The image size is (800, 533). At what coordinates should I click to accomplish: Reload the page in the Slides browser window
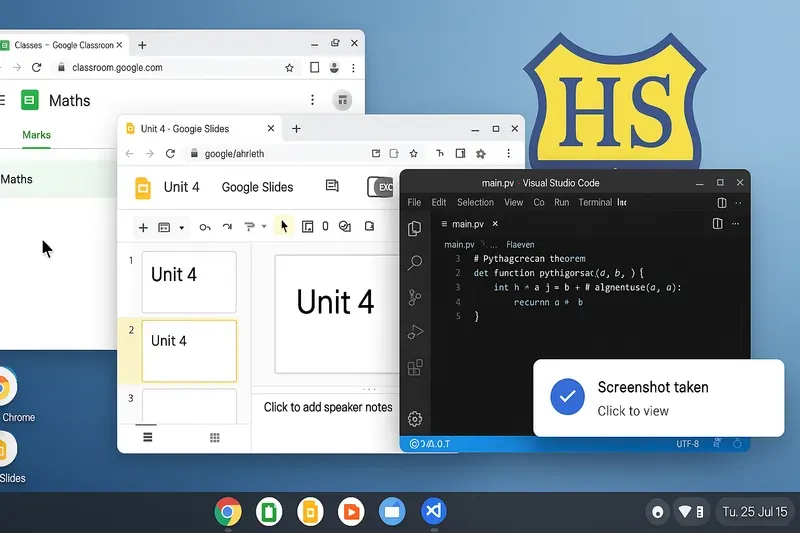170,154
